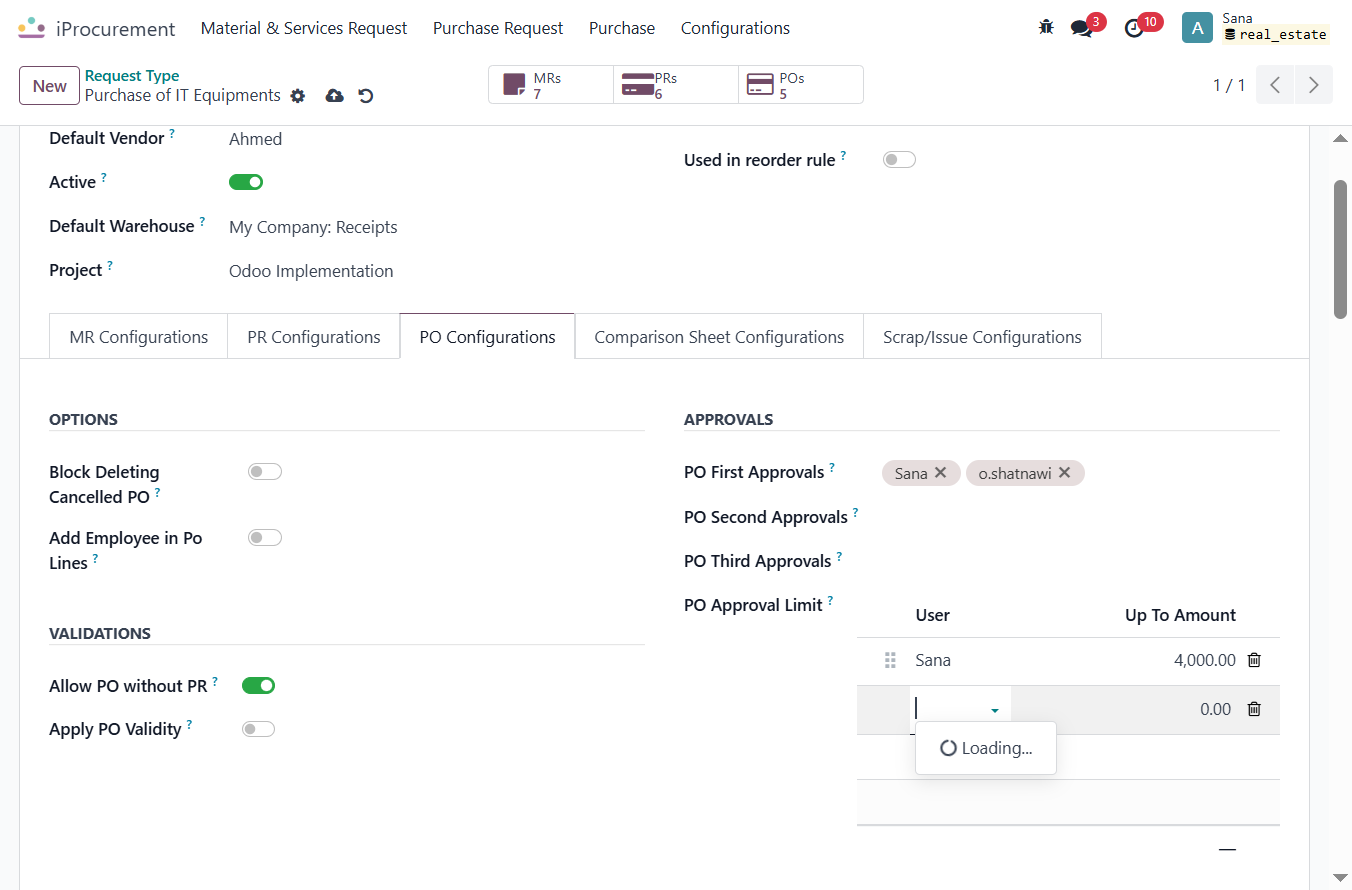
Task: Open the Default Vendor field Ahmed
Action: [x=255, y=139]
